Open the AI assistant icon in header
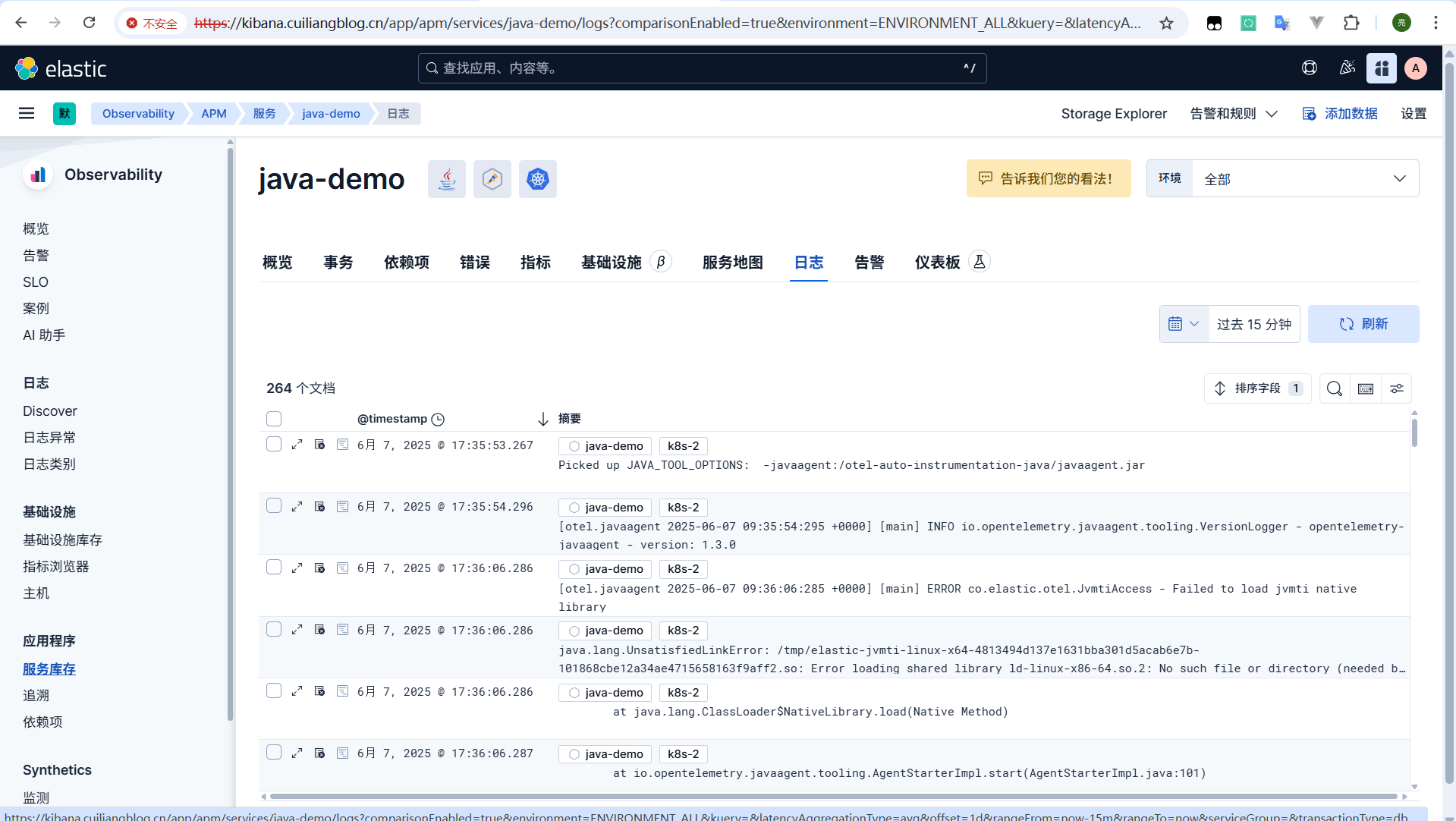 click(x=1382, y=68)
